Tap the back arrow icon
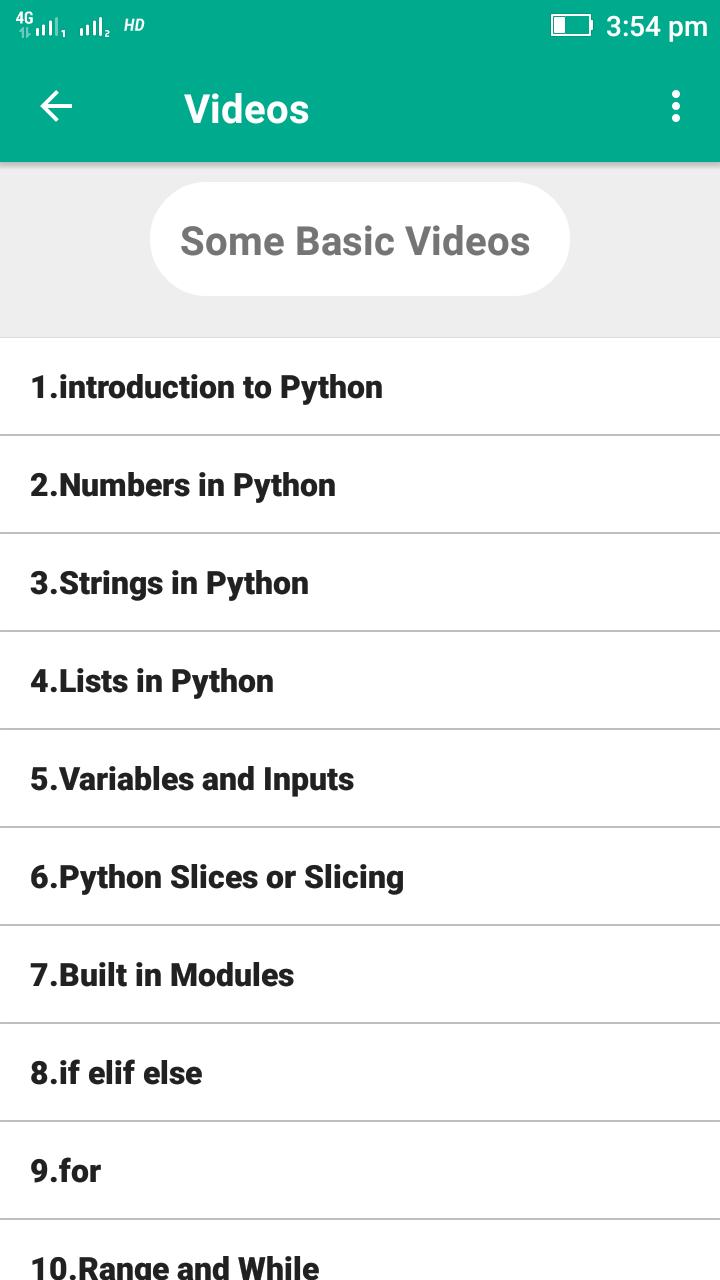Screen dimensions: 720x1280 pos(56,107)
